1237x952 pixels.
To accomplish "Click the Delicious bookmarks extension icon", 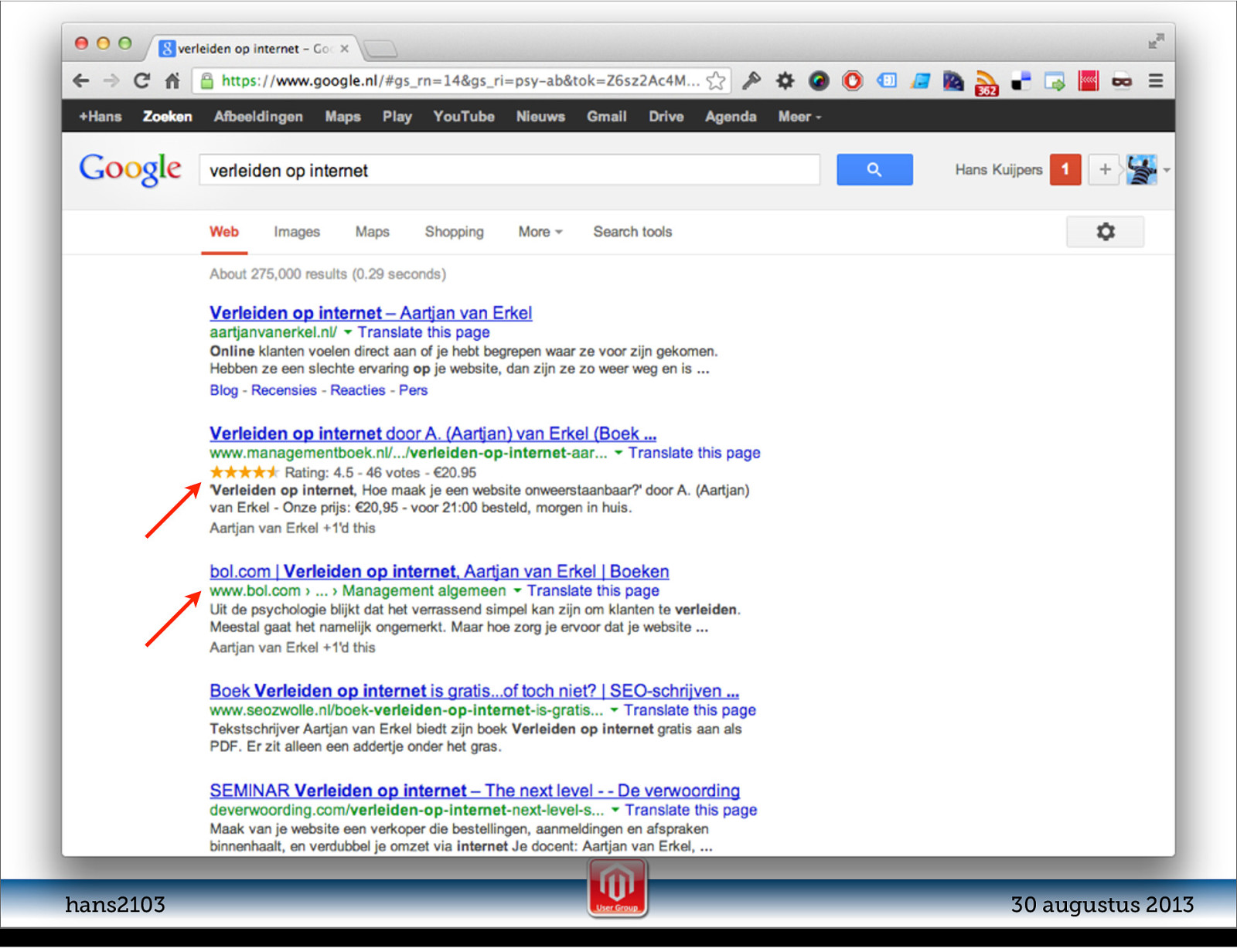I will click(x=1021, y=80).
